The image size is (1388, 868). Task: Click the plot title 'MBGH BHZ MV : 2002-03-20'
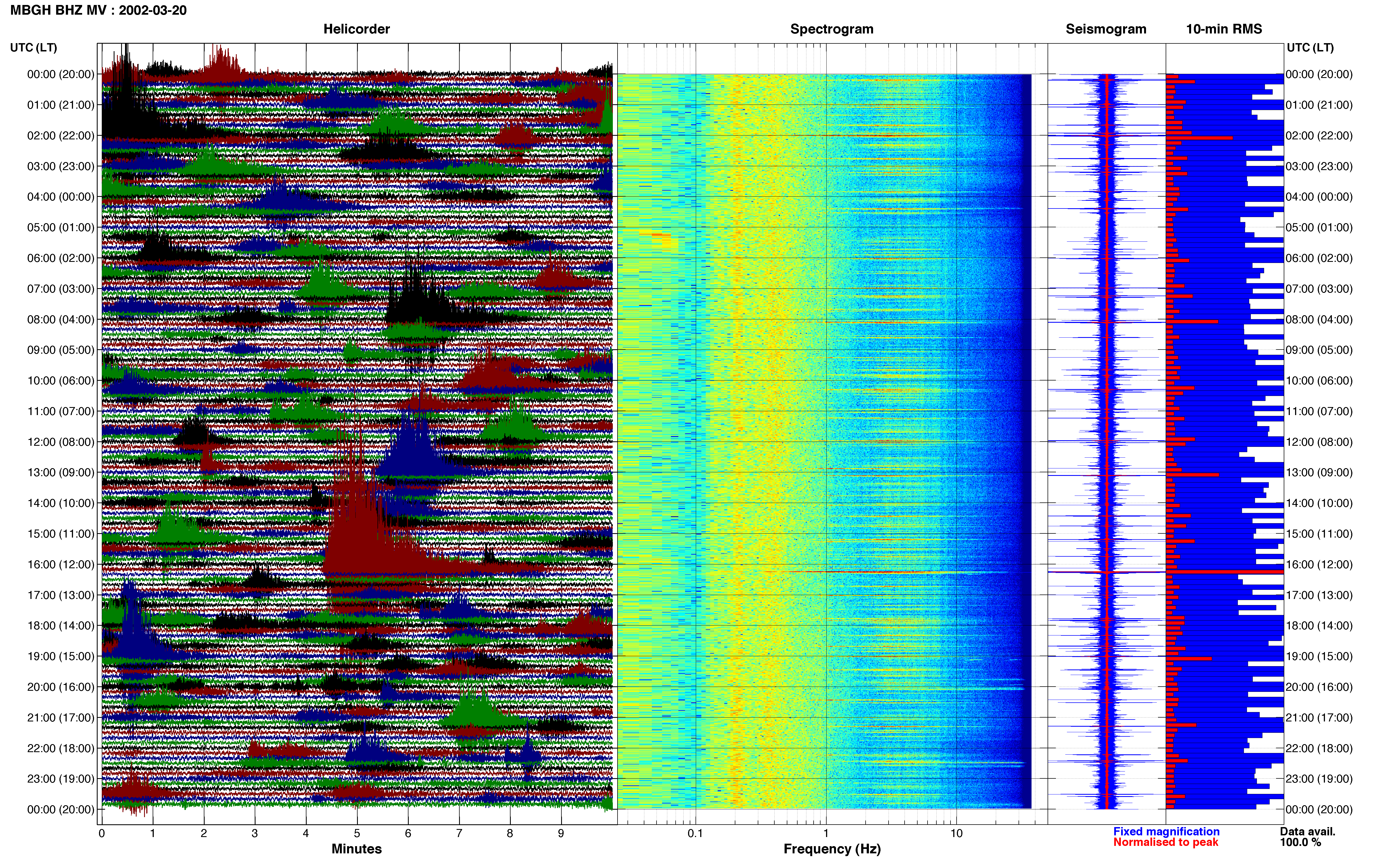98,10
